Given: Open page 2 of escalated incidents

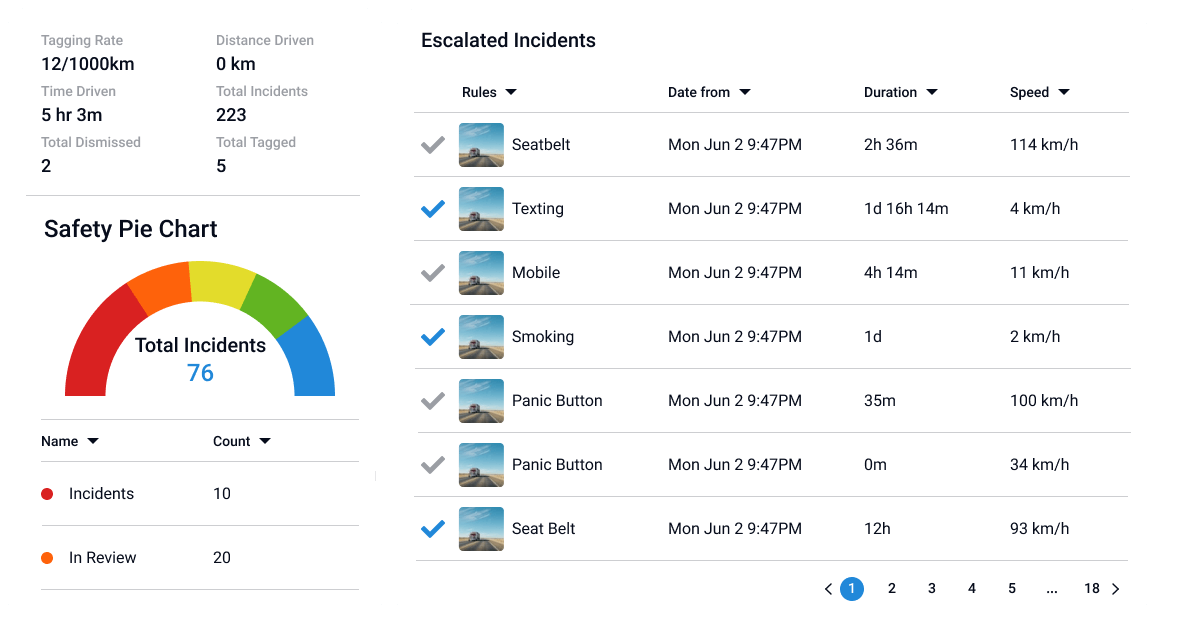Looking at the screenshot, I should pyautogui.click(x=891, y=588).
